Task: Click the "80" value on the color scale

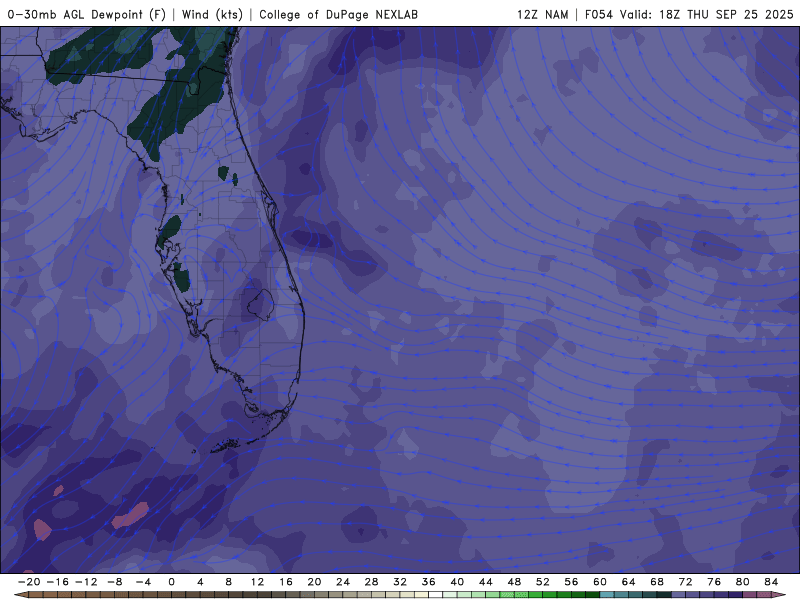Action: 743,582
